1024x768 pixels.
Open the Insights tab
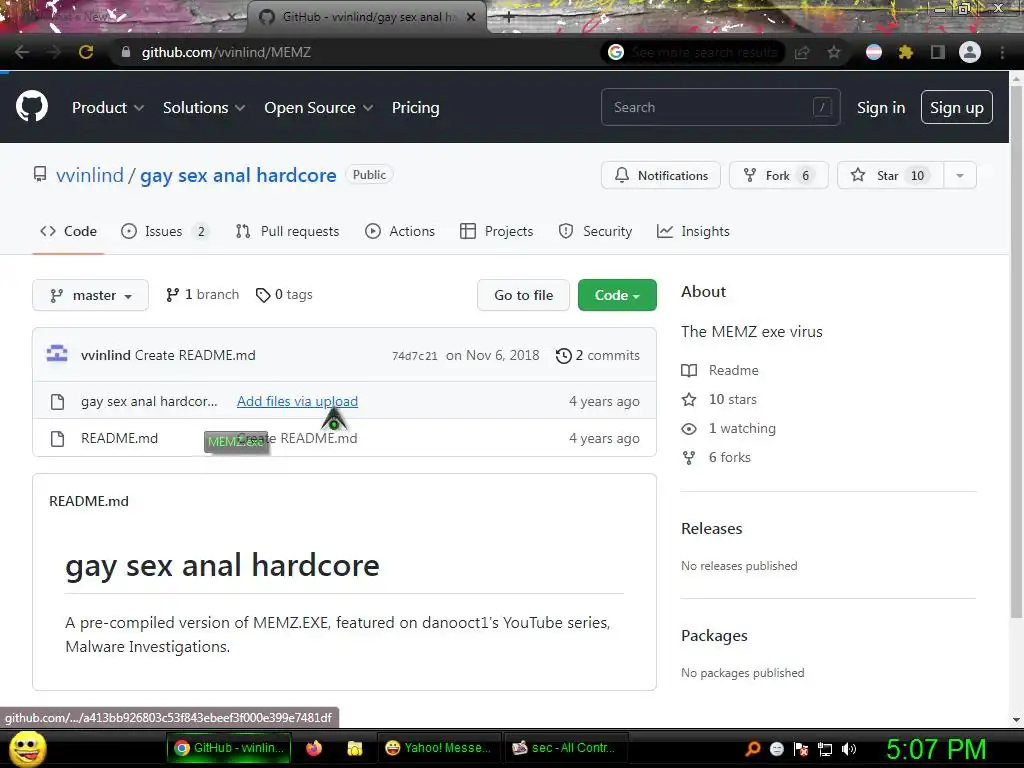click(693, 231)
